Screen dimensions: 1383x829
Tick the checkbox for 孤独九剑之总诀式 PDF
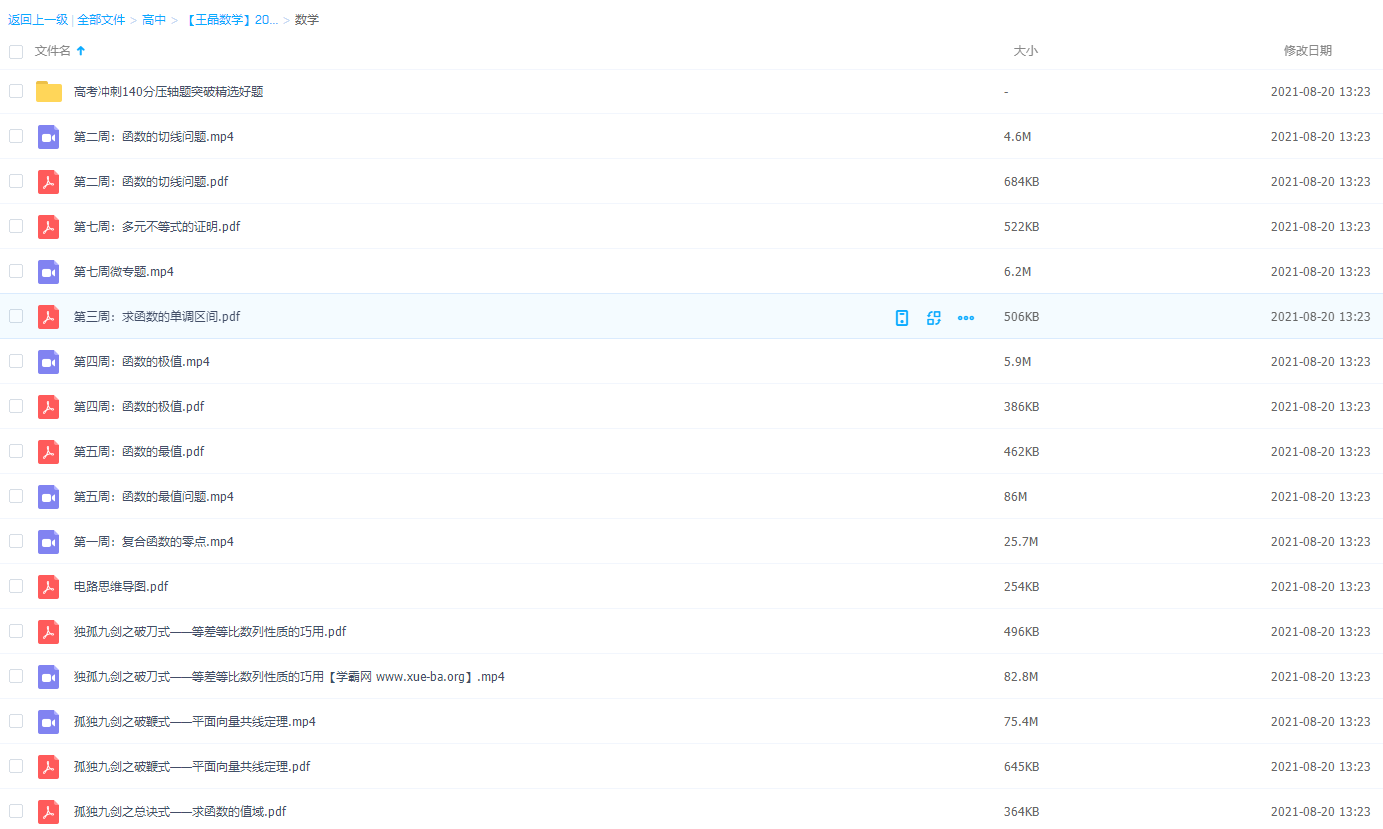pyautogui.click(x=16, y=811)
